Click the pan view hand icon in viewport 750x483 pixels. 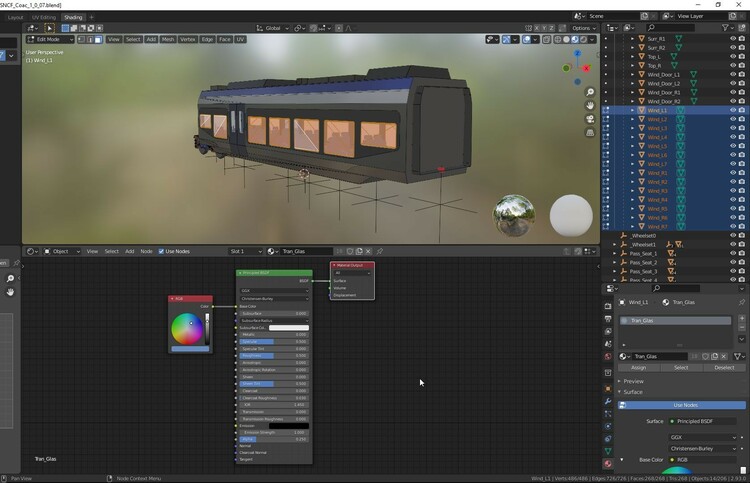[x=590, y=105]
